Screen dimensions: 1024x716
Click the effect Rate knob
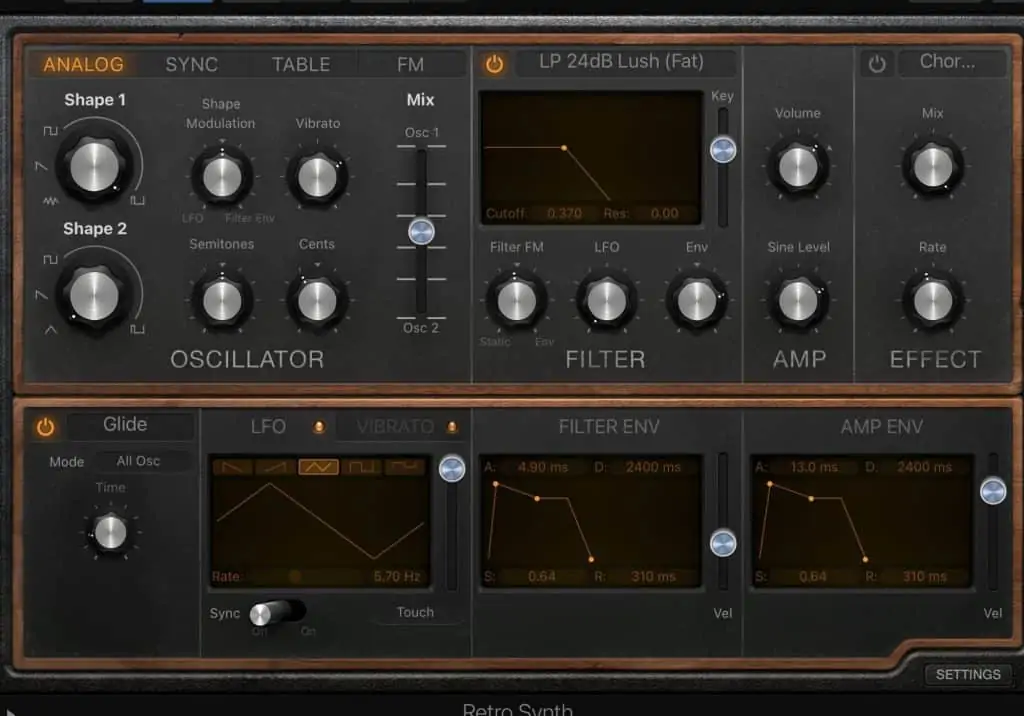pos(933,301)
